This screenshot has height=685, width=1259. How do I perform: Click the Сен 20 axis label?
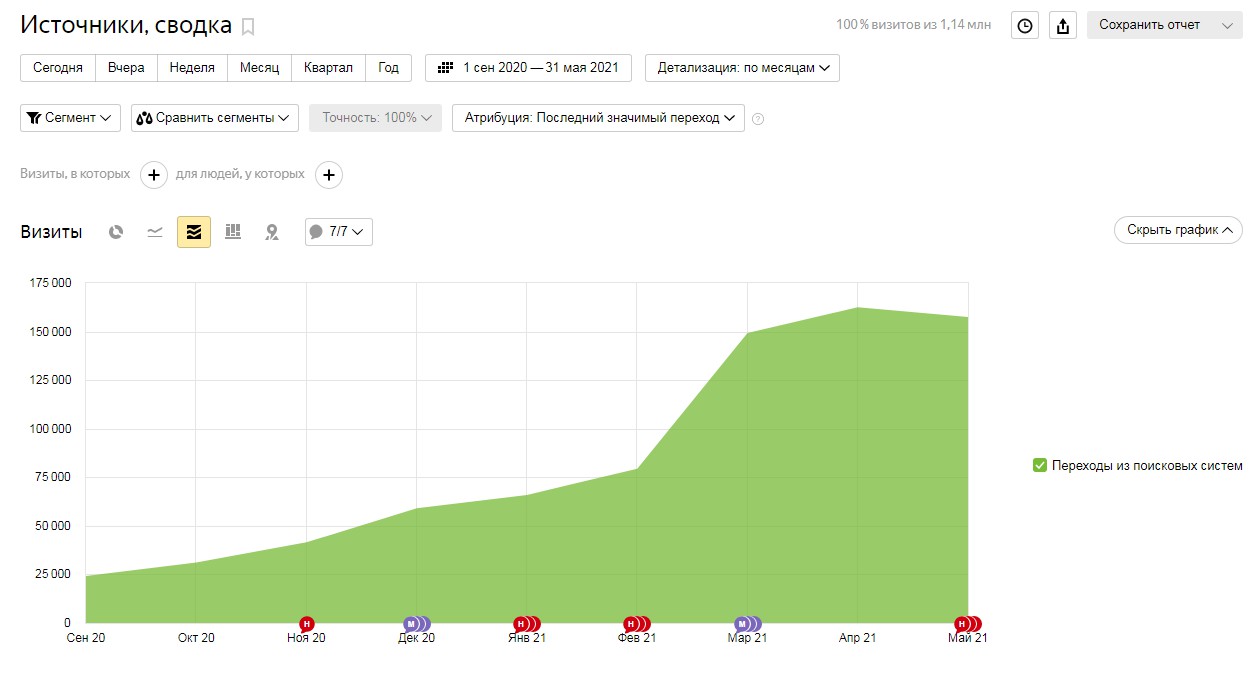coord(86,638)
